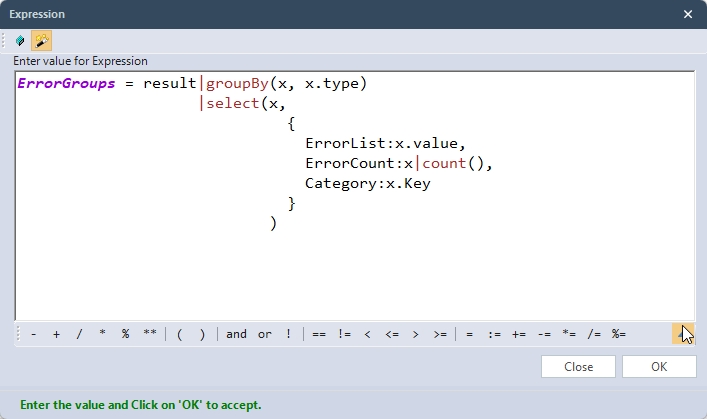Insert the '>=' operator
This screenshot has width=707, height=419.
click(x=440, y=334)
